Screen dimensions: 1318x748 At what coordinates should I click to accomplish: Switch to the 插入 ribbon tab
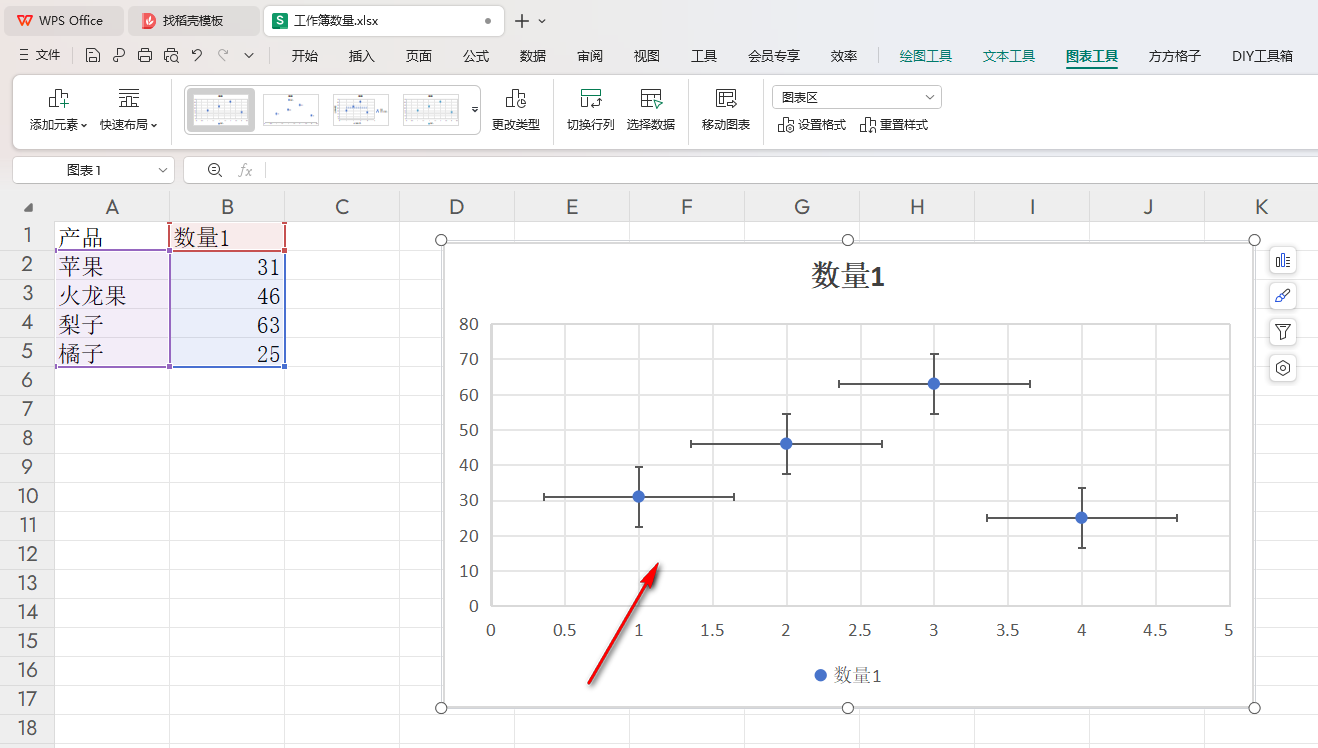point(362,56)
